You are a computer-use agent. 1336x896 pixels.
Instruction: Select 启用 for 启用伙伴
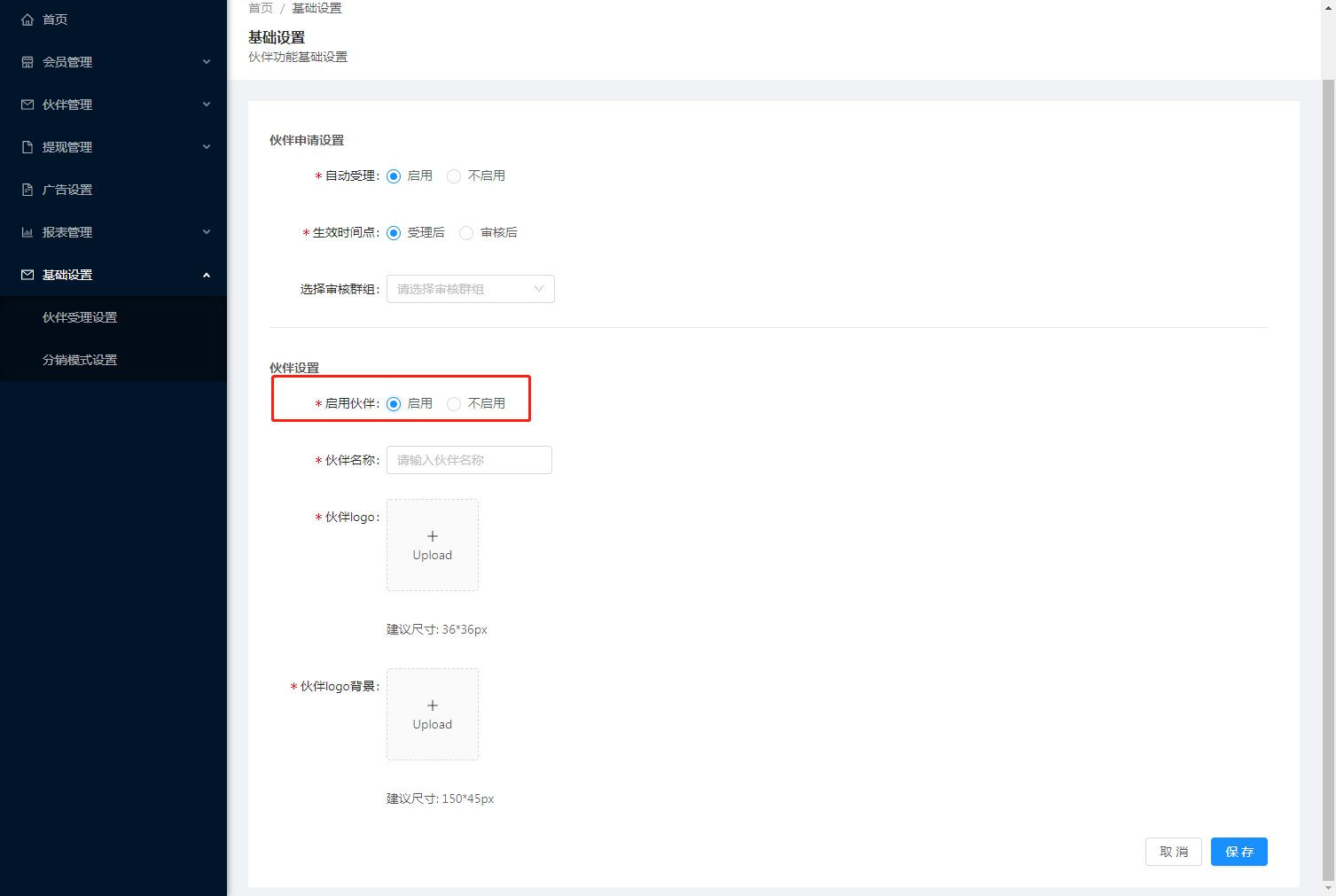point(394,404)
